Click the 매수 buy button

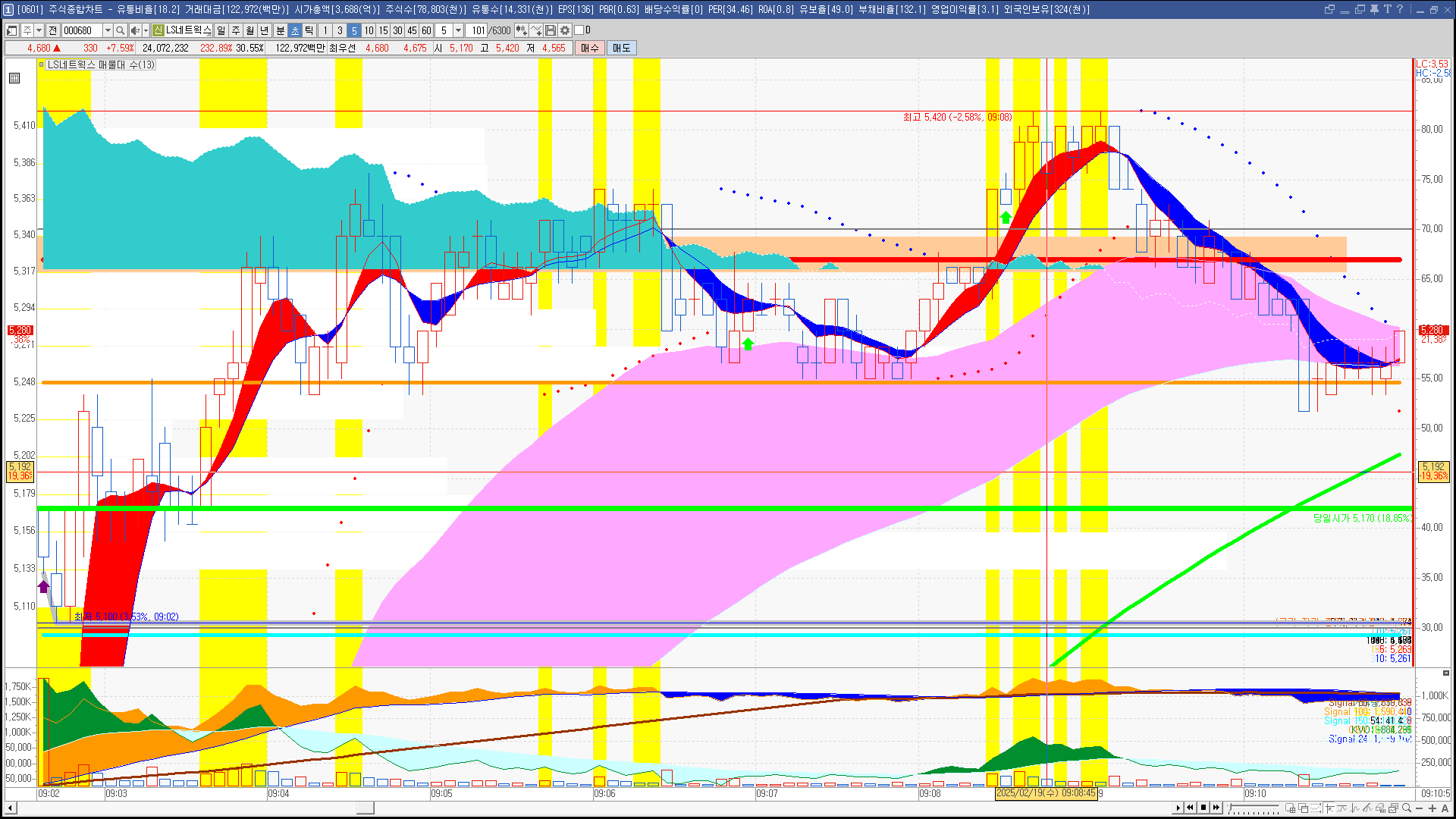click(x=590, y=48)
